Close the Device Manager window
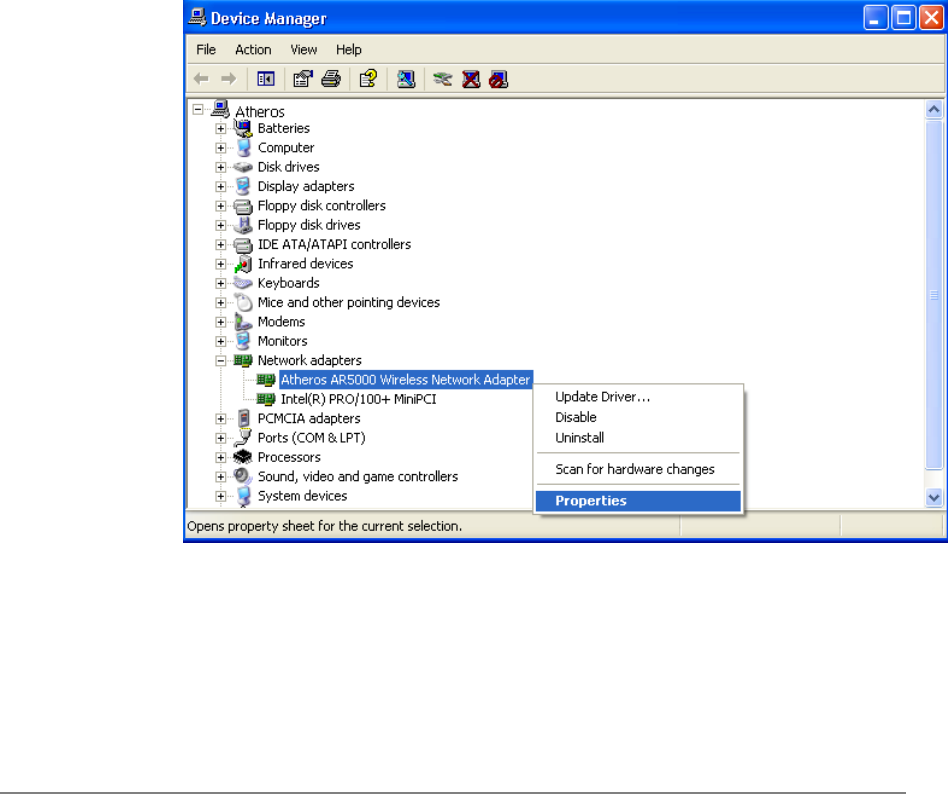Viewport: 948px width, 794px height. pos(932,18)
